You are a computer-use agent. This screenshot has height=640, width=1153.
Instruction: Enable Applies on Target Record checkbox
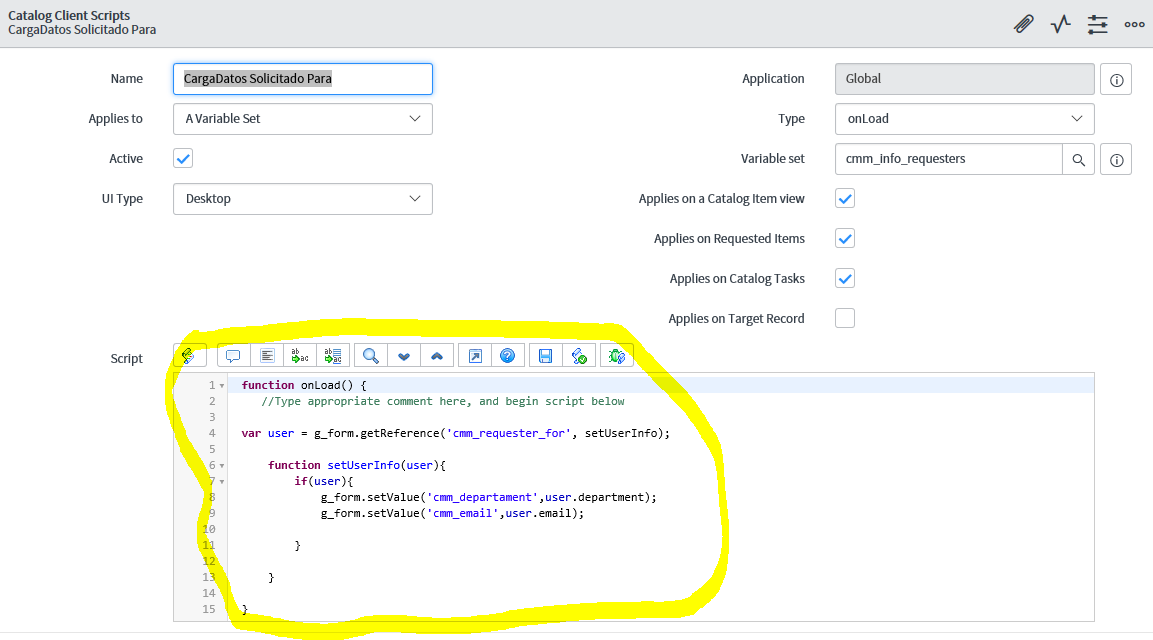coord(845,319)
